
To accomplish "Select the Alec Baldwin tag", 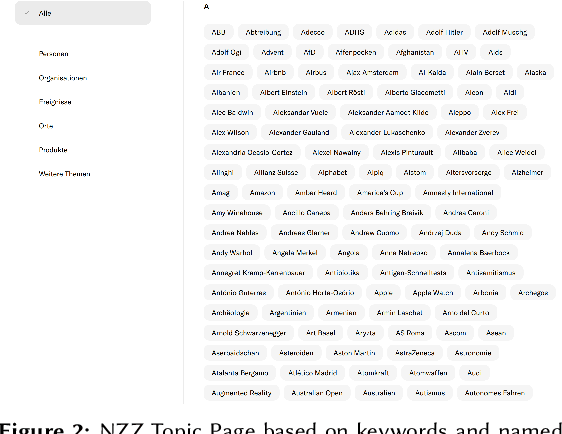I will [x=232, y=113].
